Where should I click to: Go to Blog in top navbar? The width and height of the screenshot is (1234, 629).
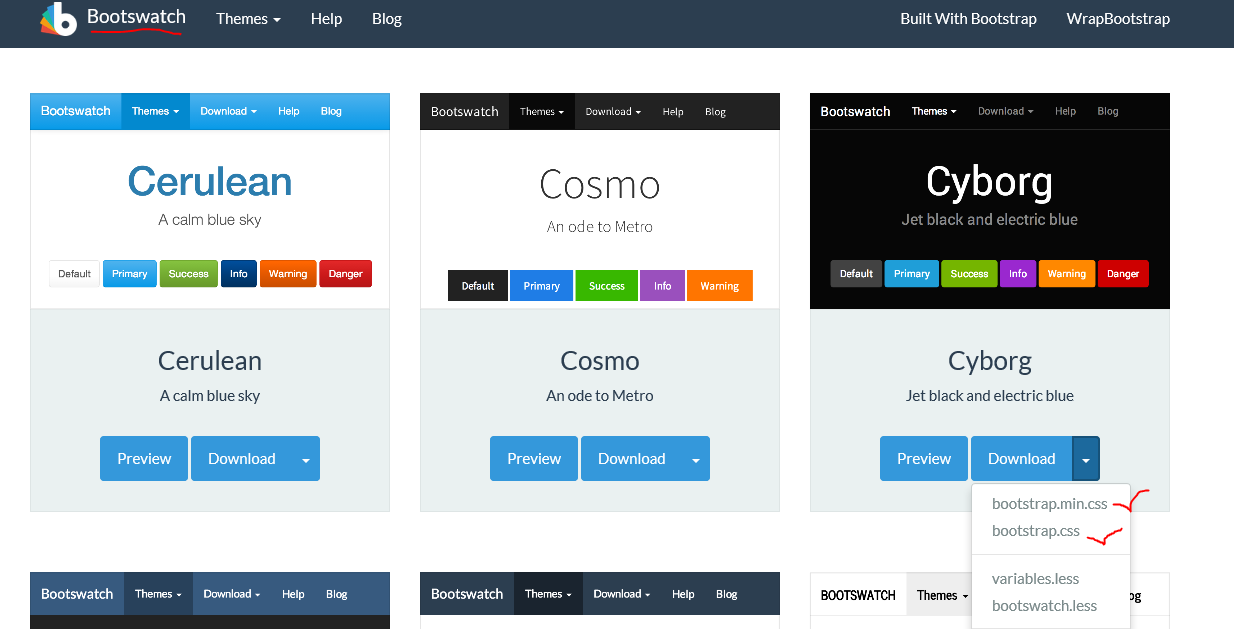[x=387, y=19]
